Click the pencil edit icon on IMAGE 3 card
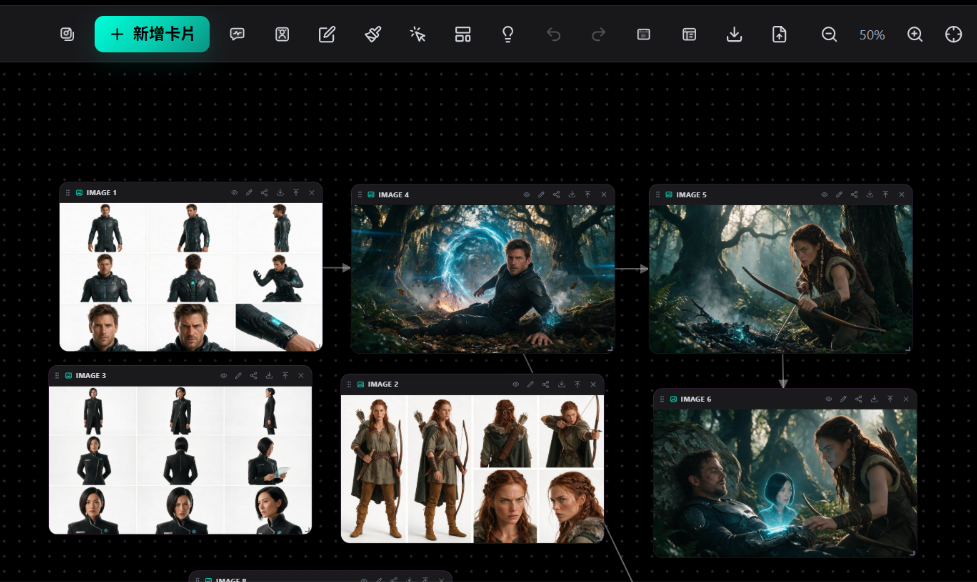This screenshot has height=582, width=977. coord(238,375)
